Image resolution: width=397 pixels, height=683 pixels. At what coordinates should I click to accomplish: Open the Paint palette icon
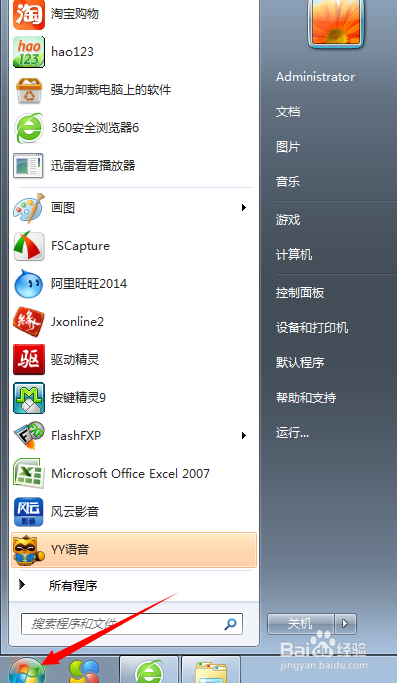29,208
